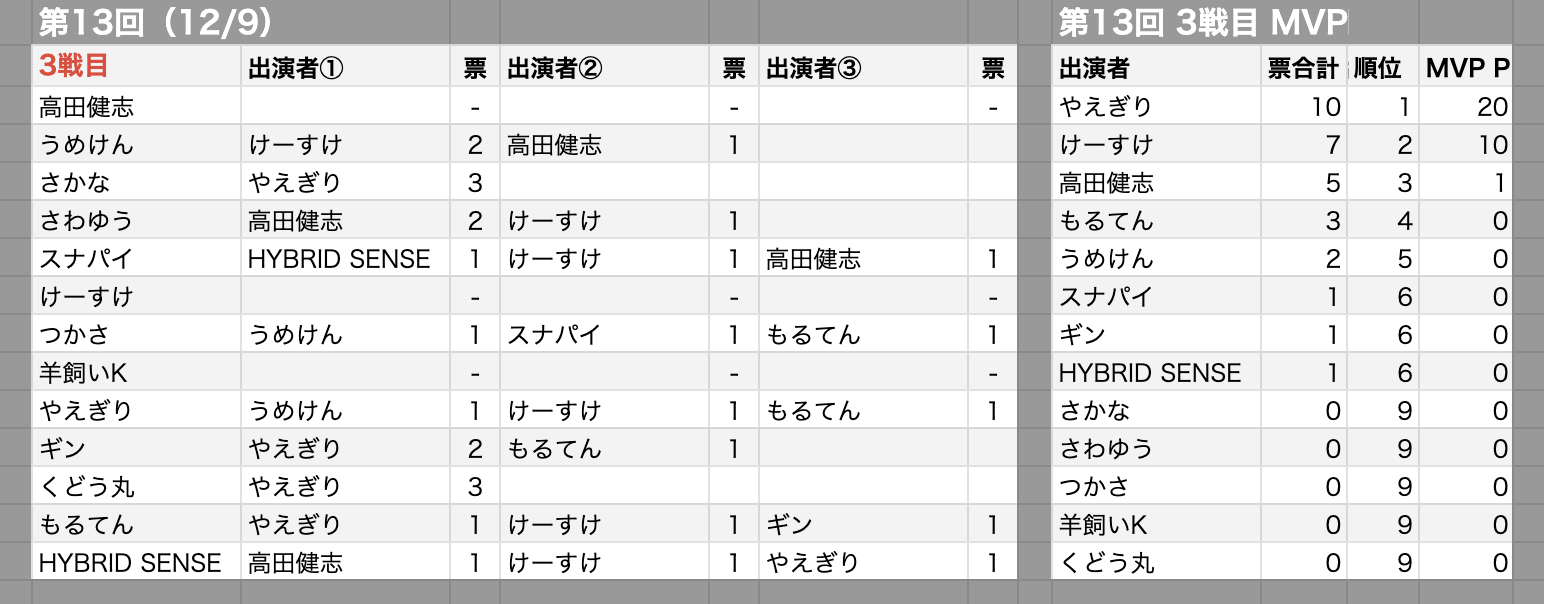
Task: Click the 第13回 3戦目 MVP title cell
Action: tap(1202, 22)
